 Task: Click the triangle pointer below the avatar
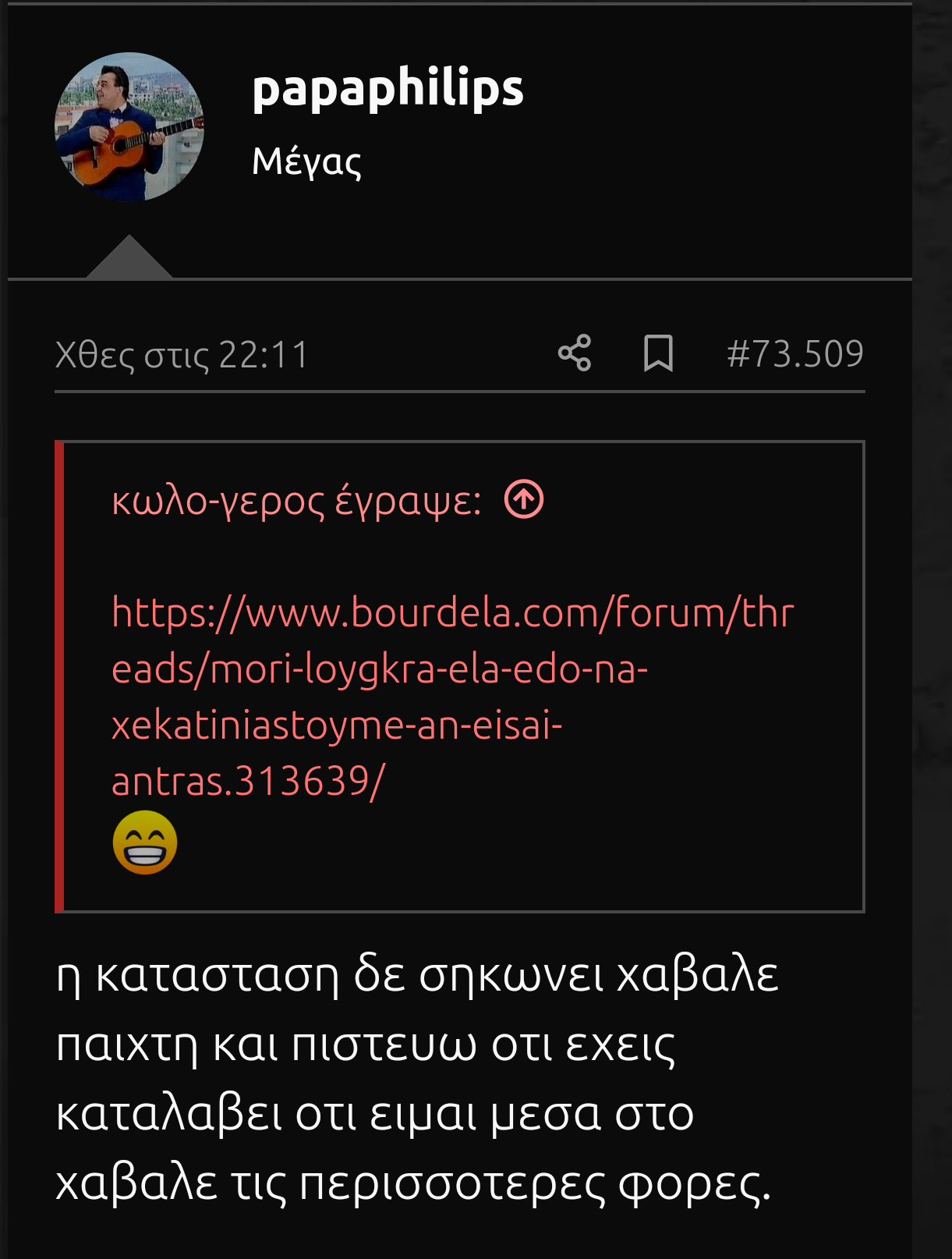[x=129, y=256]
